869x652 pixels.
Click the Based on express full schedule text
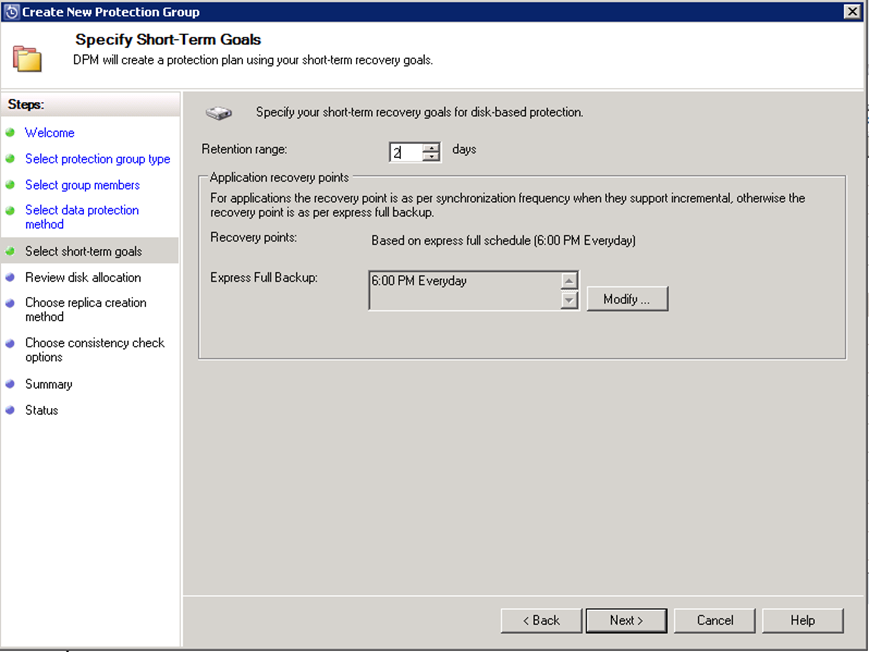(x=503, y=241)
